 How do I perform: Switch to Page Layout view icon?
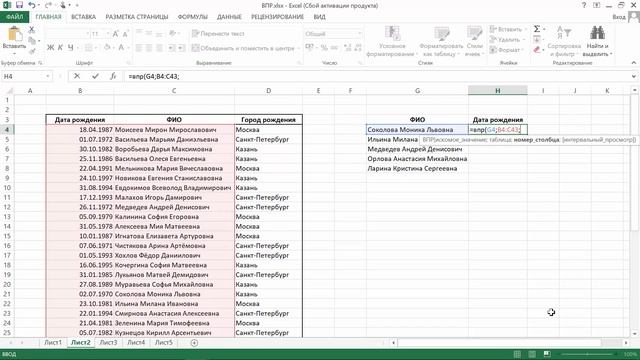click(x=532, y=354)
